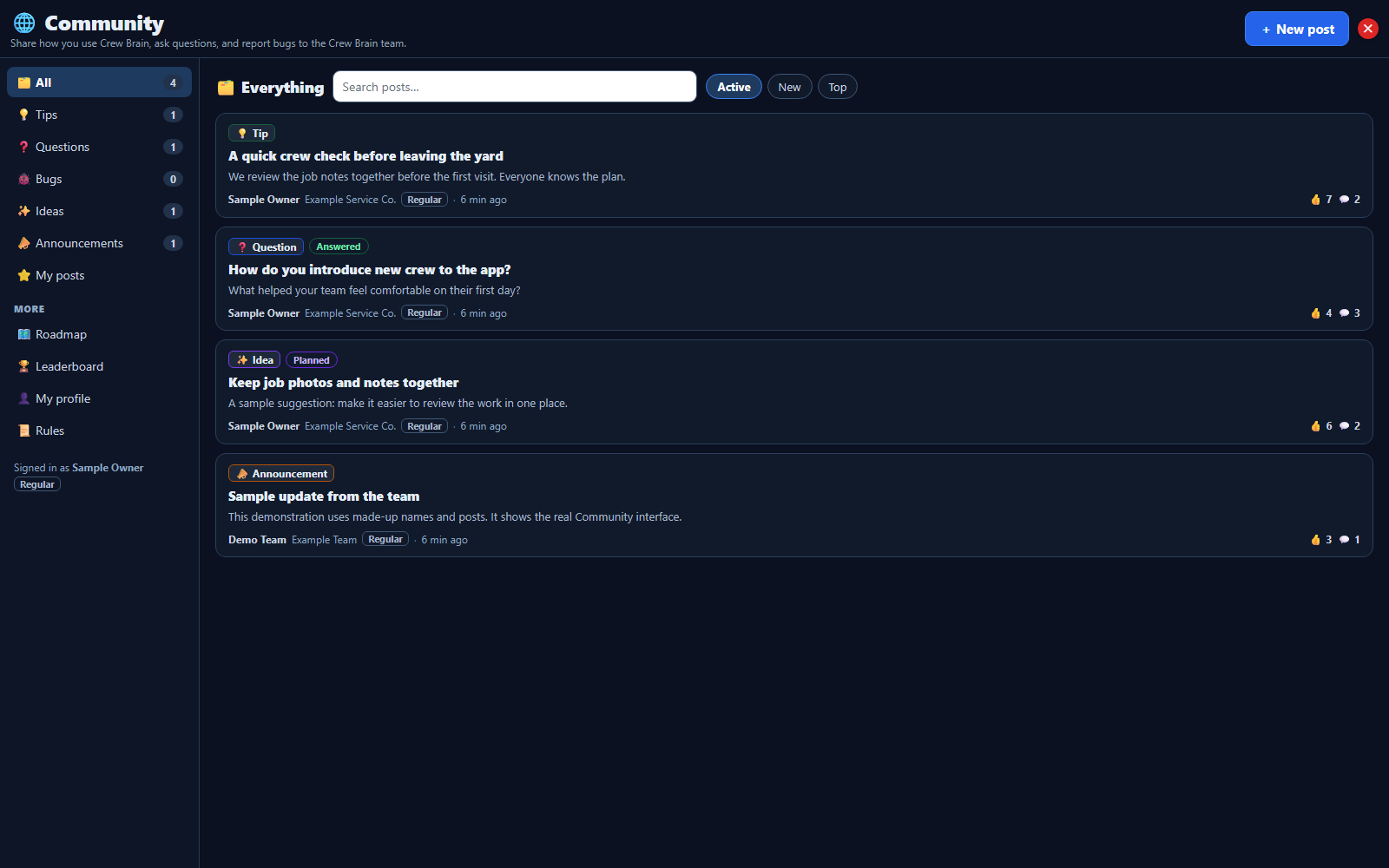Image resolution: width=1389 pixels, height=868 pixels.
Task: Click the Example Team label
Action: [x=324, y=540]
